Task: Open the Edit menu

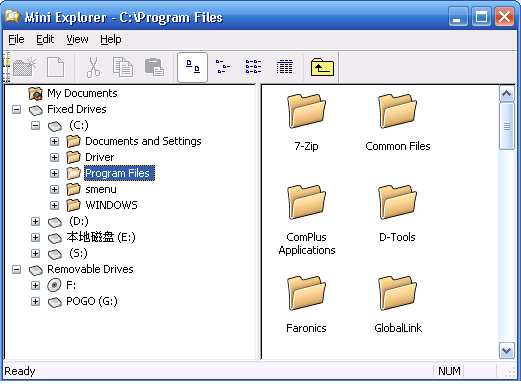Action: coord(45,39)
